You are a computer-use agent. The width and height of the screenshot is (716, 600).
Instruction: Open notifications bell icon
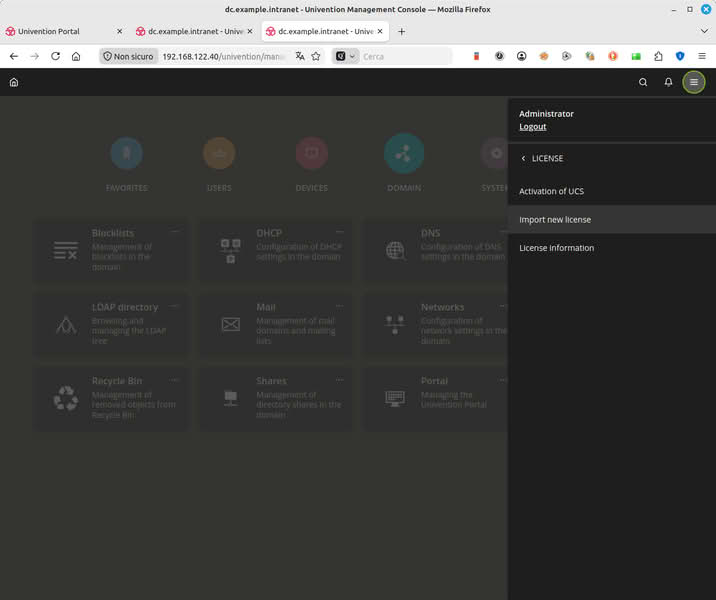(x=668, y=82)
